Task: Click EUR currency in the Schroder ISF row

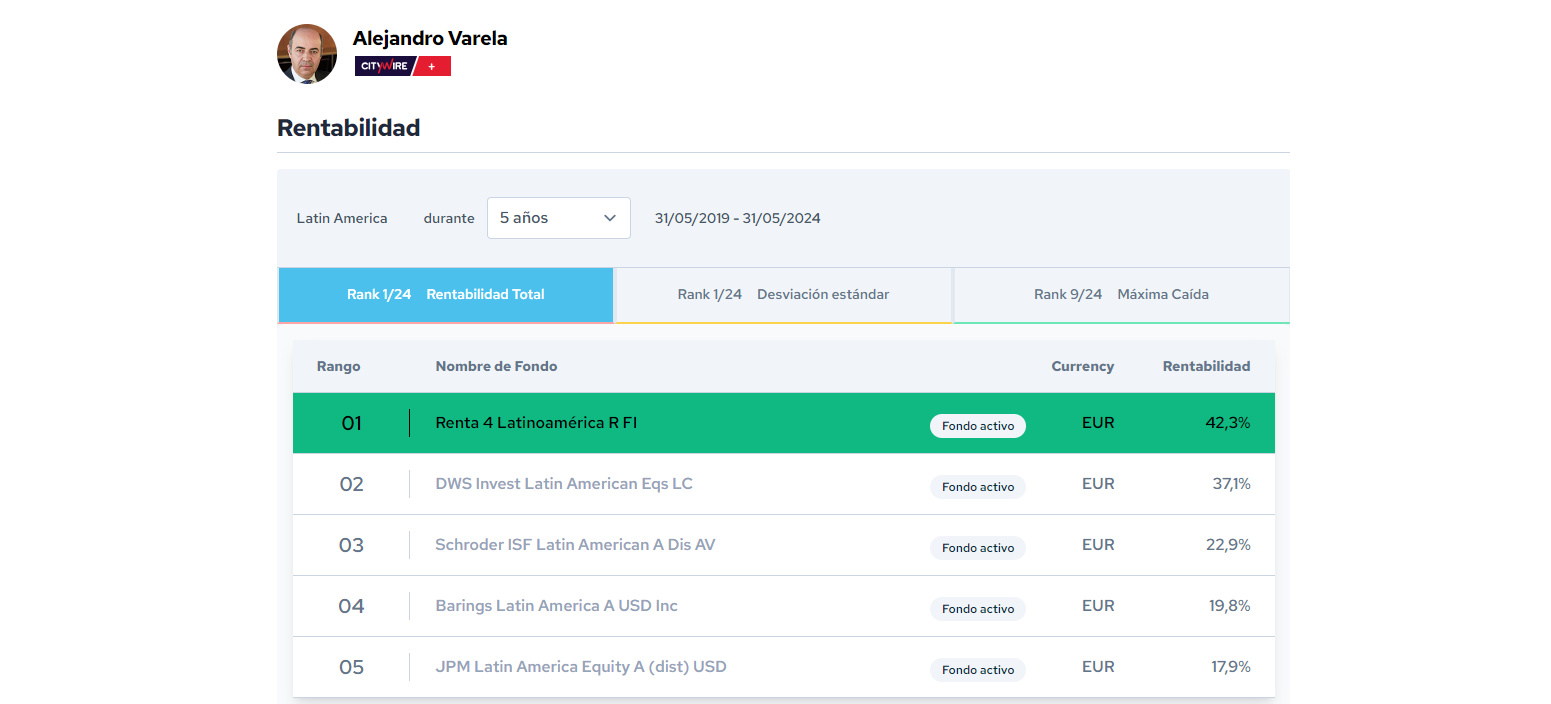Action: (1098, 545)
